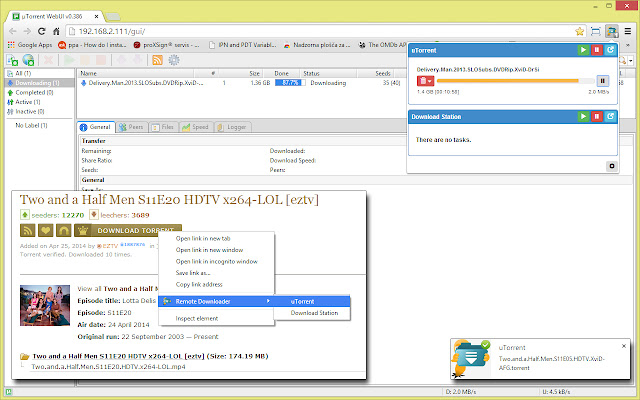Click the Move Down Queue arrow icon

pos(138,60)
